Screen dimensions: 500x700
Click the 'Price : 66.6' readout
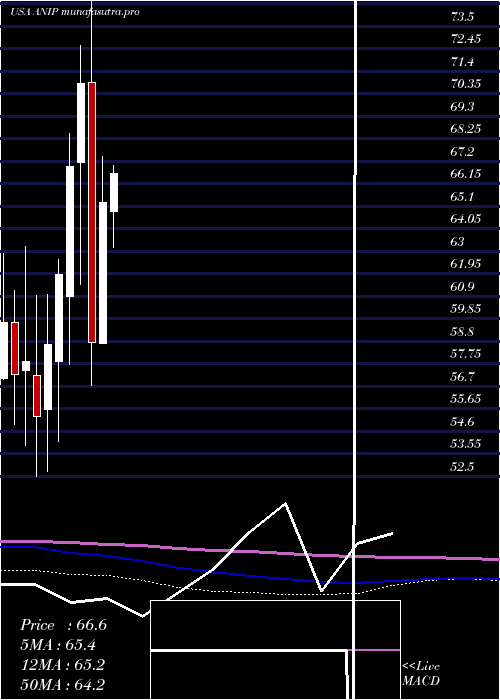click(x=63, y=625)
